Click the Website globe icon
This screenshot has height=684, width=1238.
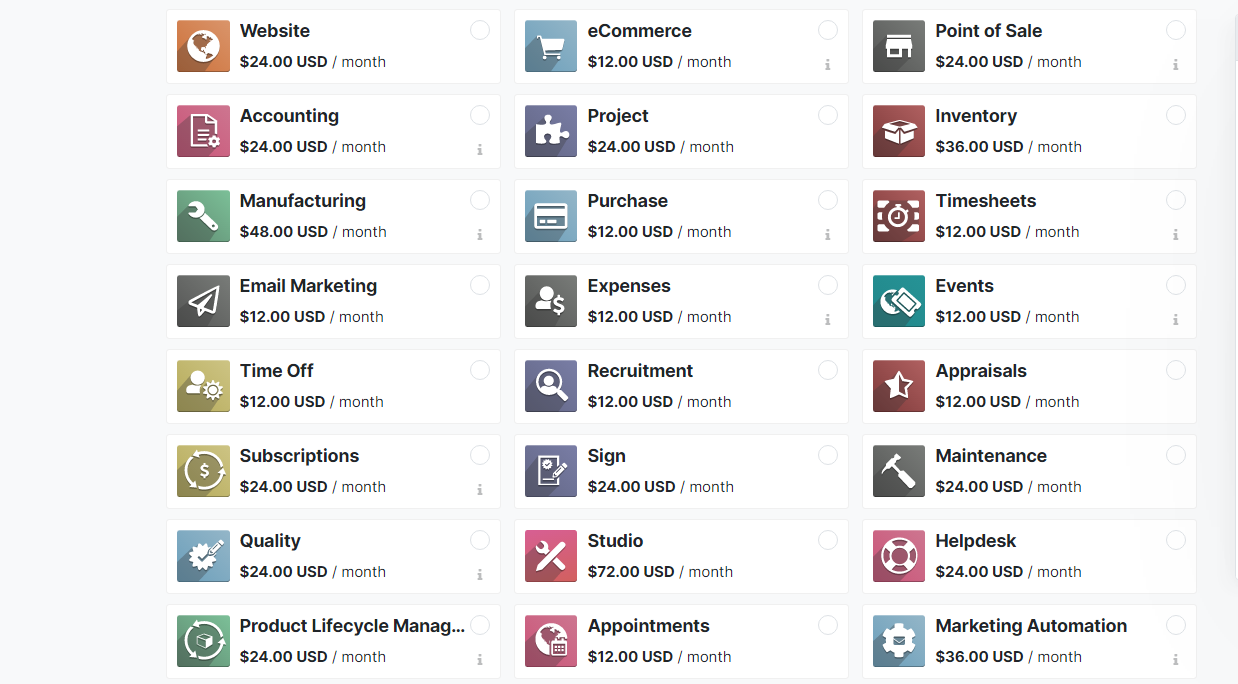click(203, 46)
